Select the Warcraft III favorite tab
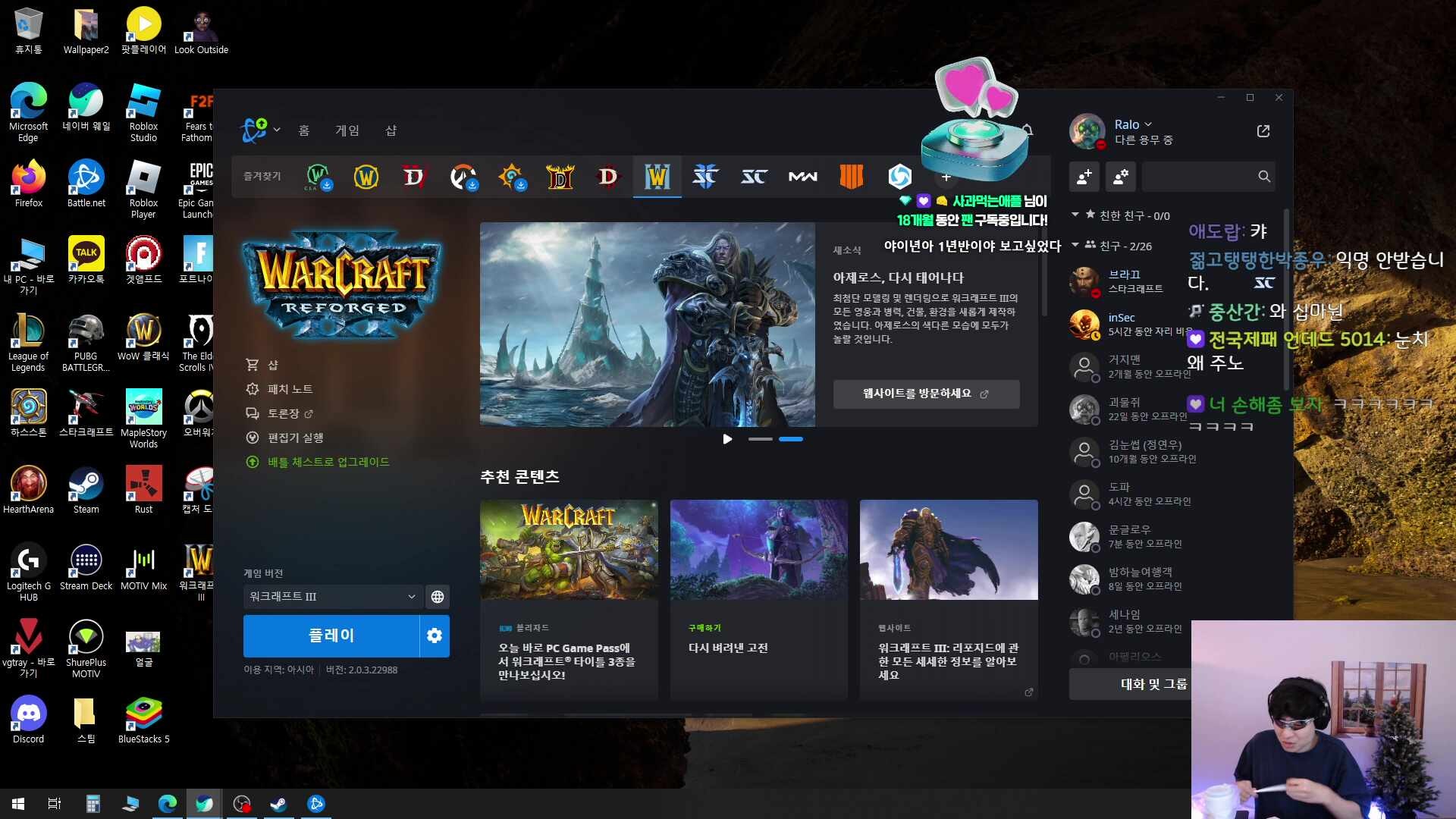This screenshot has height=819, width=1456. point(657,177)
